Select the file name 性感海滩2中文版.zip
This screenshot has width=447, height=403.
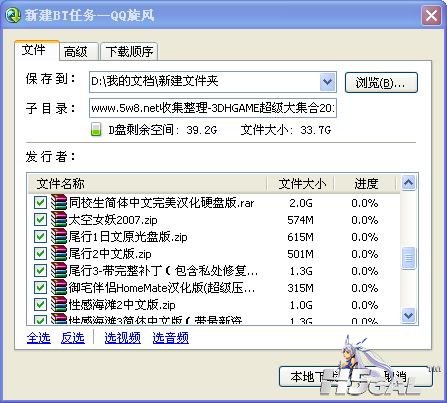(122, 305)
